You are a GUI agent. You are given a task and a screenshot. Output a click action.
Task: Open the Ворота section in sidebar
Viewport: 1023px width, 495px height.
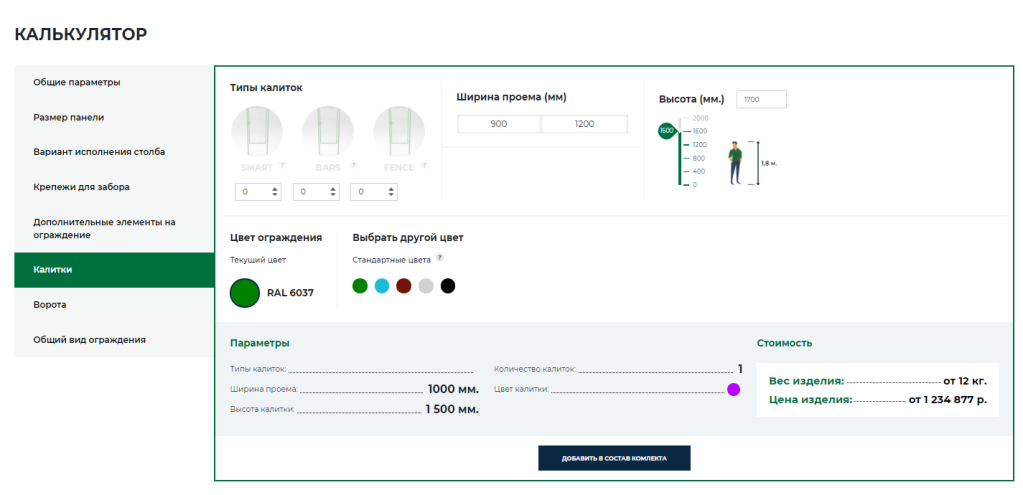coord(114,304)
